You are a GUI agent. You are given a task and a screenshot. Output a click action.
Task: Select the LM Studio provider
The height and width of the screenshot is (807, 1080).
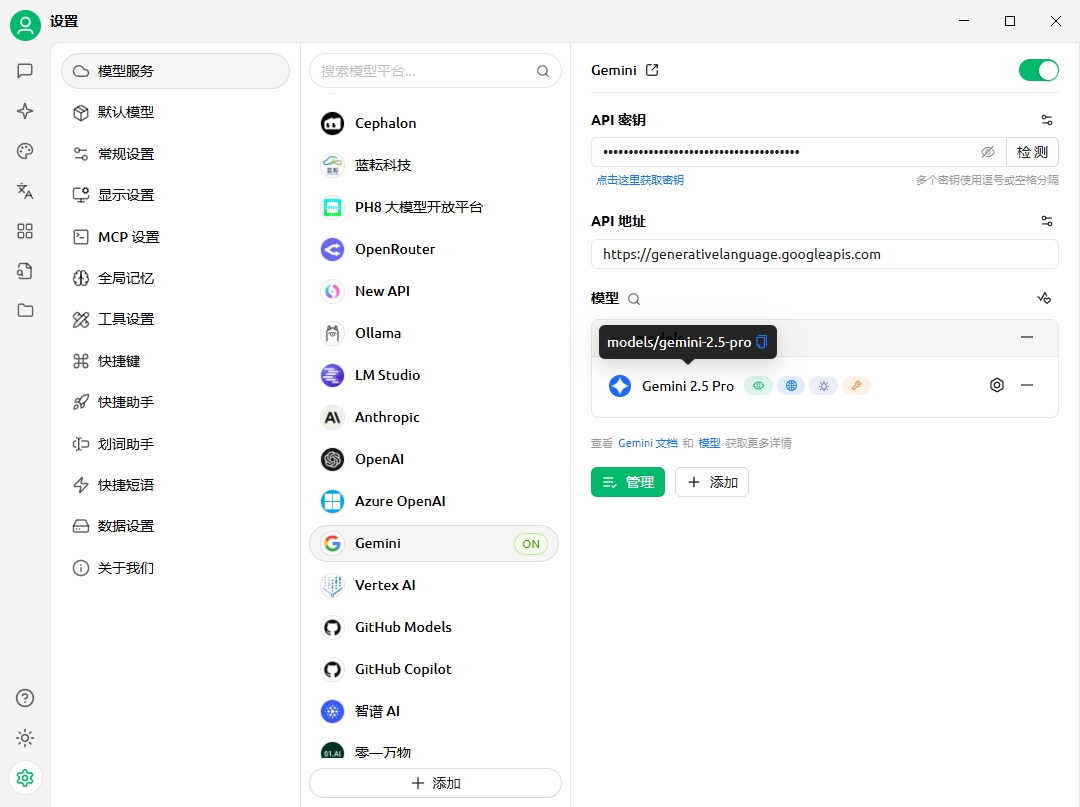434,375
